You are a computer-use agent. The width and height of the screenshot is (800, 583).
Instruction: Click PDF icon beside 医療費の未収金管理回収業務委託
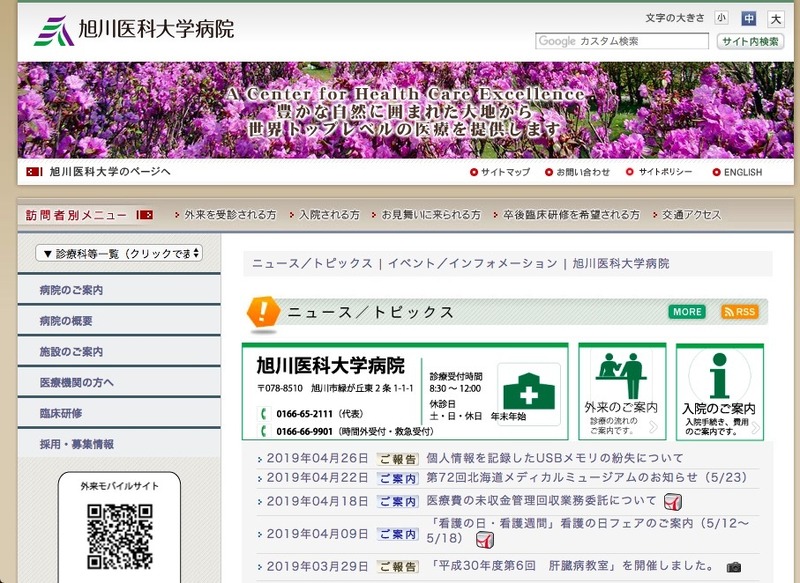[x=673, y=501]
